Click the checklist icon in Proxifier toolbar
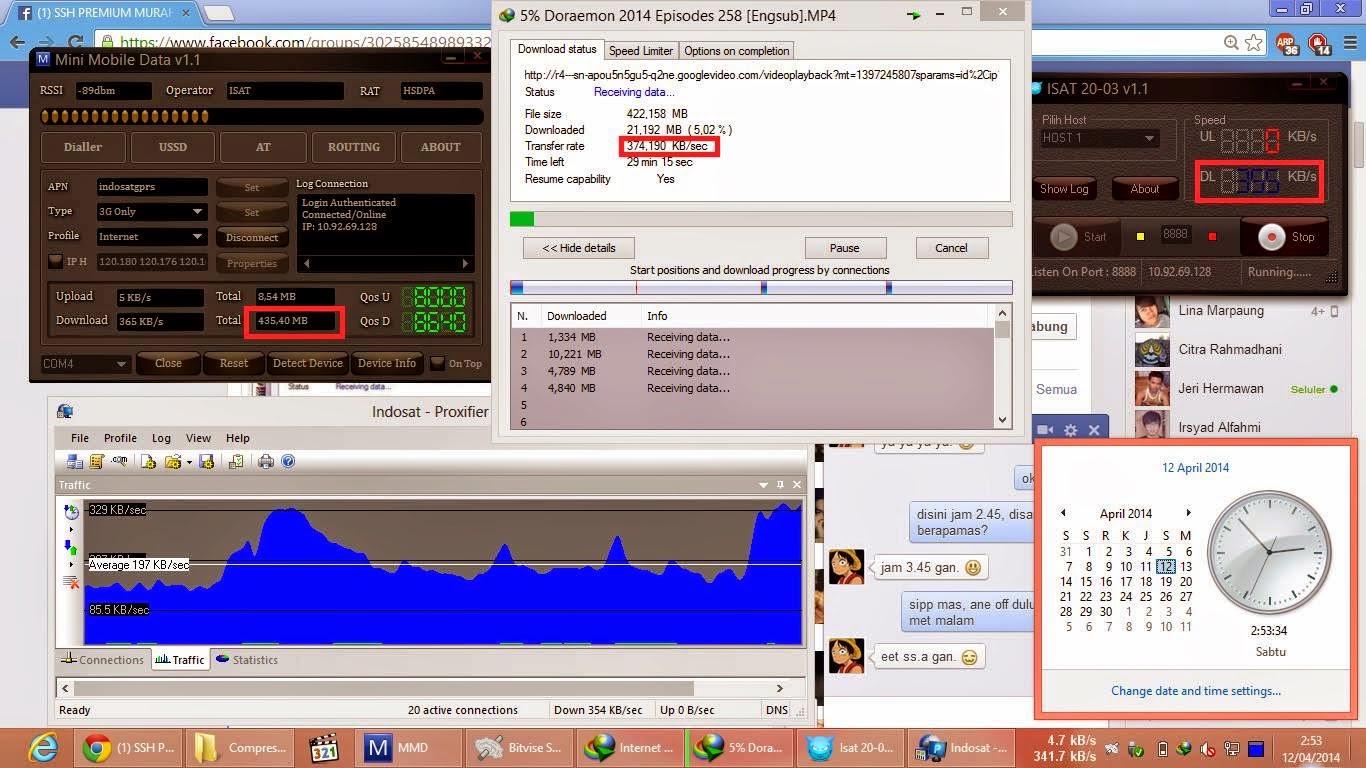Viewport: 1366px width, 768px height. tap(236, 461)
